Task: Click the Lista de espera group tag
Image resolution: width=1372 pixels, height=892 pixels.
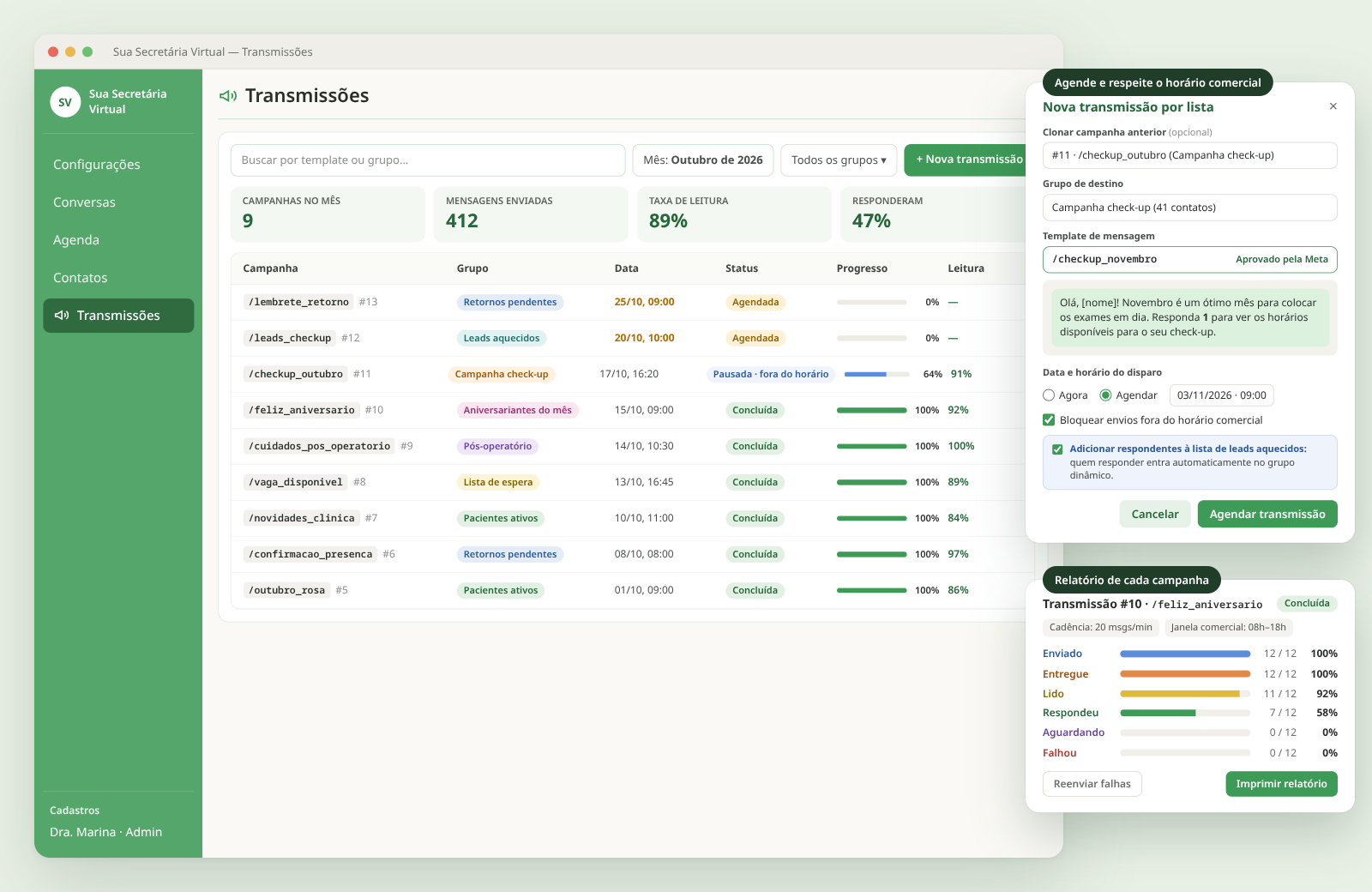Action: (498, 483)
